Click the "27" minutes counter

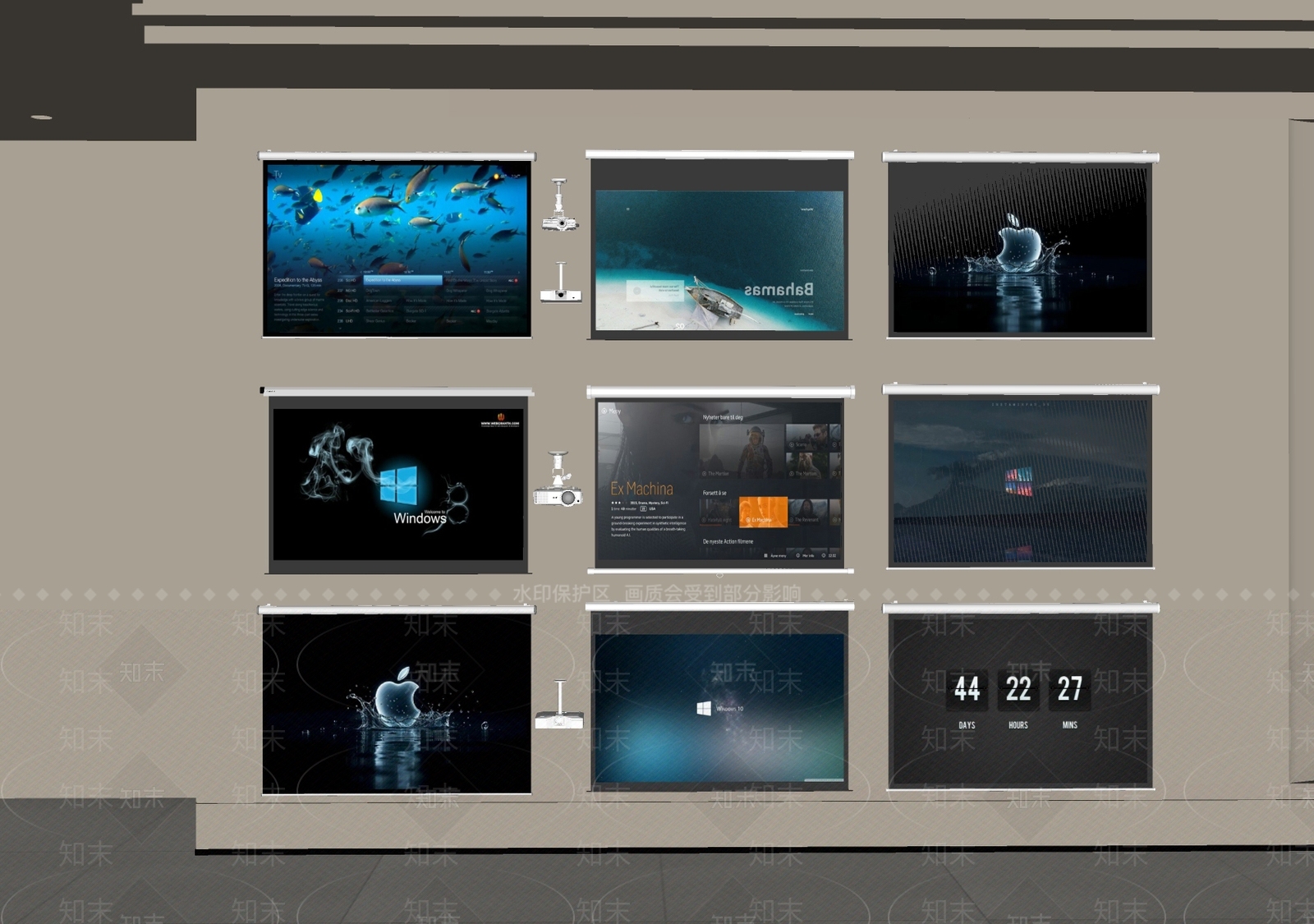point(1069,688)
